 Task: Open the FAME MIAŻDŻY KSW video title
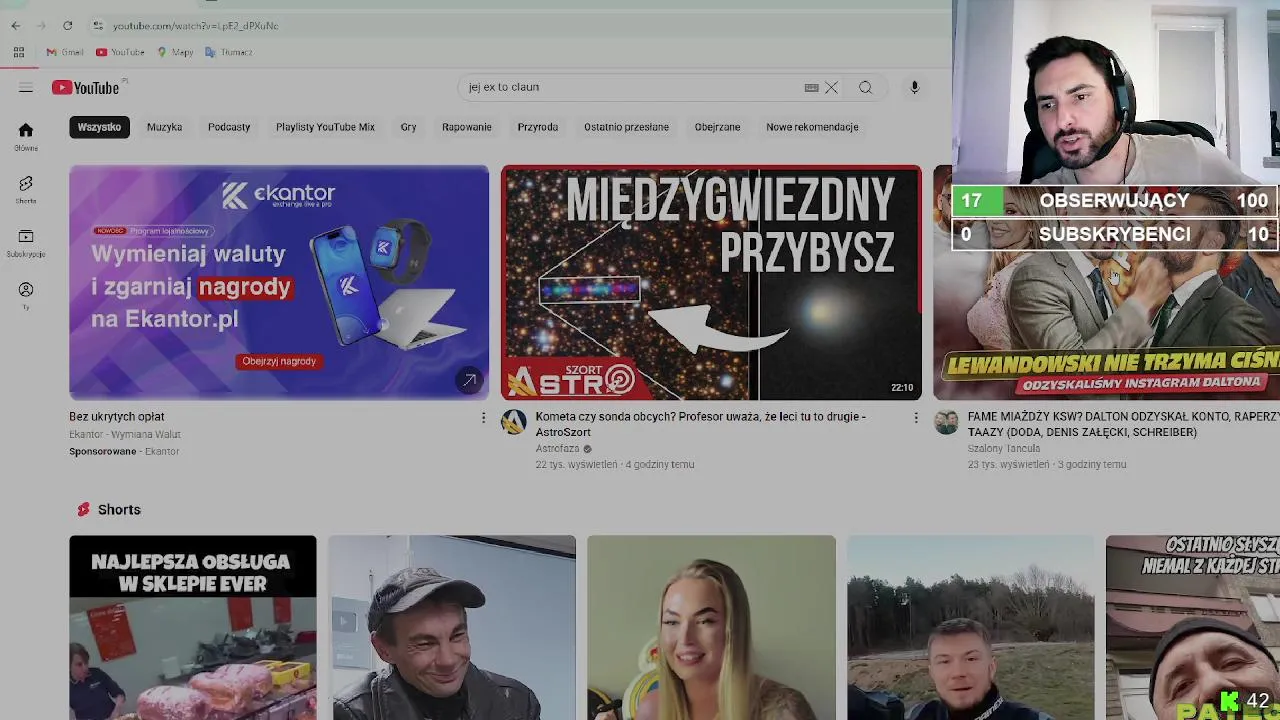pos(1123,424)
